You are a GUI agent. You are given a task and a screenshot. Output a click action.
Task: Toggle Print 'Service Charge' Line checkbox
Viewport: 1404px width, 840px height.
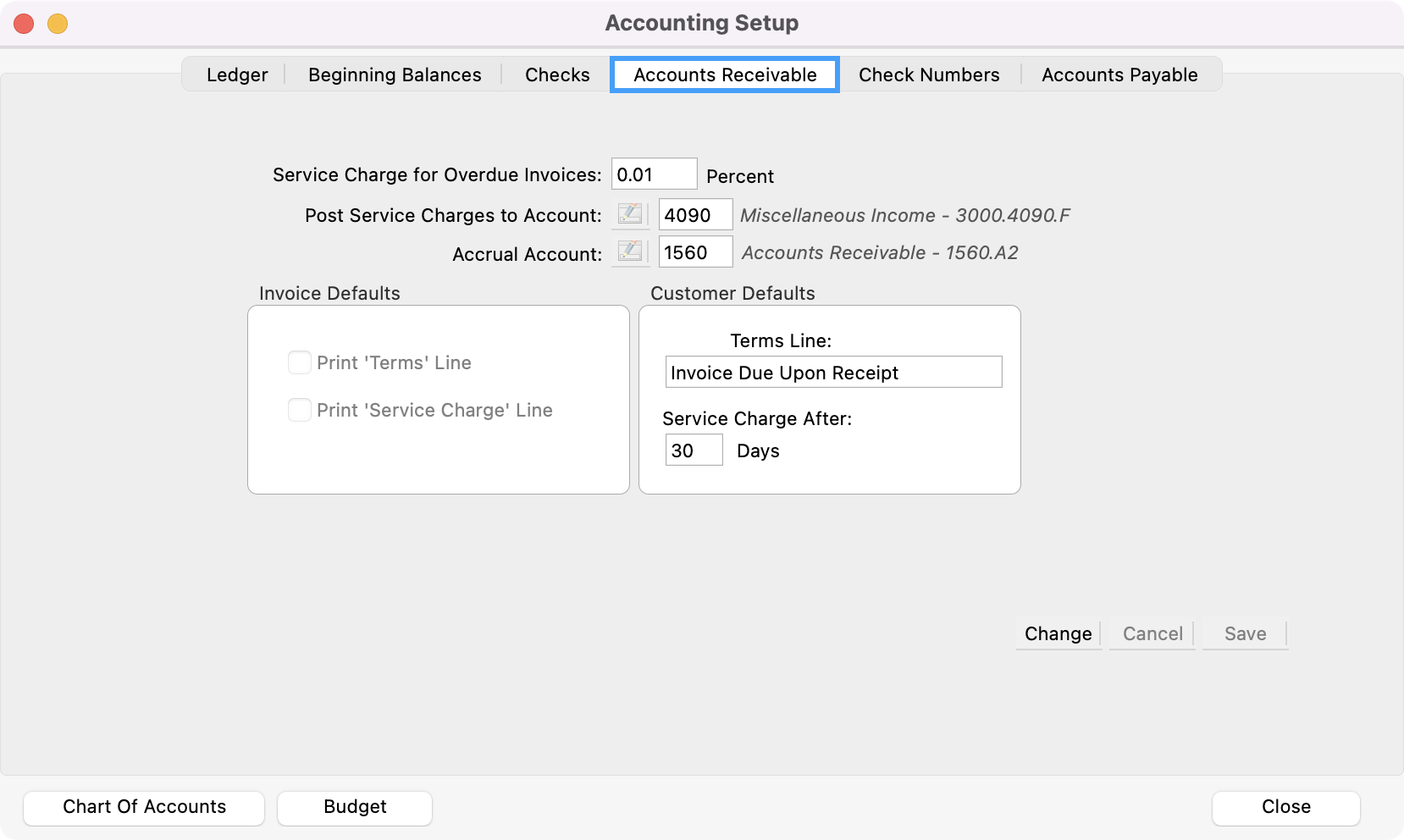pos(300,410)
